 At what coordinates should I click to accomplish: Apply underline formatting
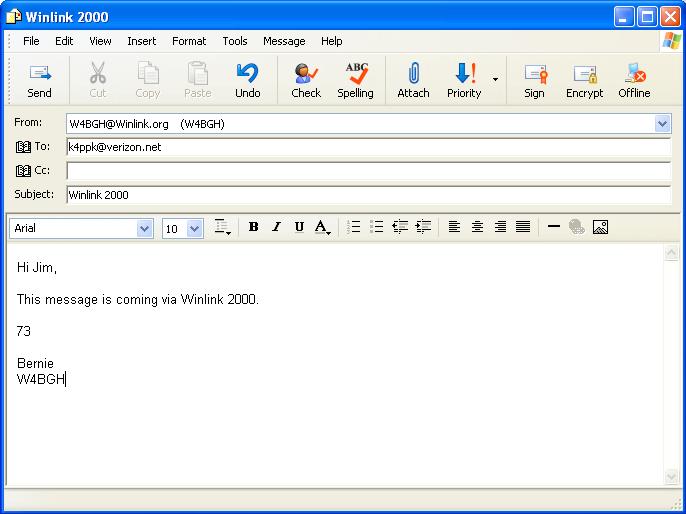click(x=299, y=227)
